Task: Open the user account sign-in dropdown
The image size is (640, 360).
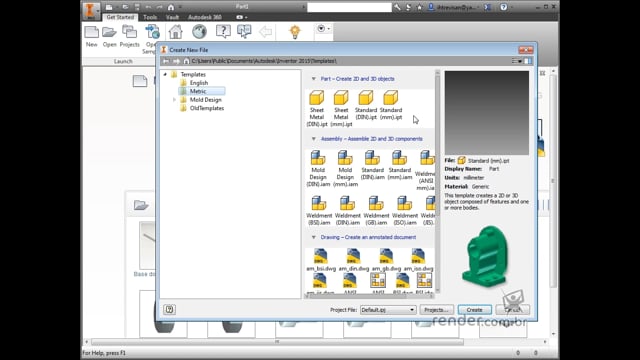Action: (454, 7)
